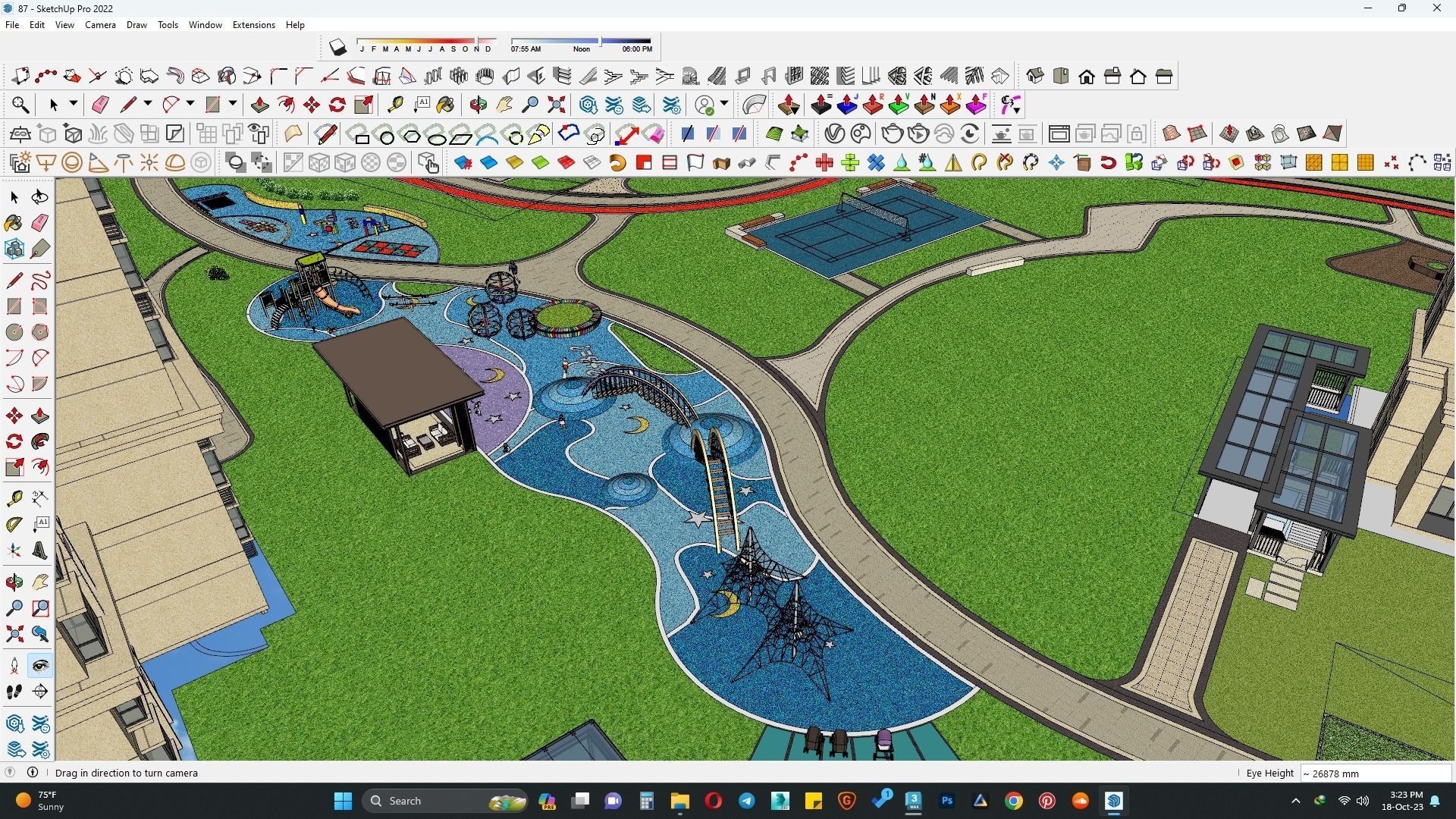Viewport: 1456px width, 819px height.
Task: Select the Push/Pull tool in top toolbar
Action: click(x=260, y=105)
